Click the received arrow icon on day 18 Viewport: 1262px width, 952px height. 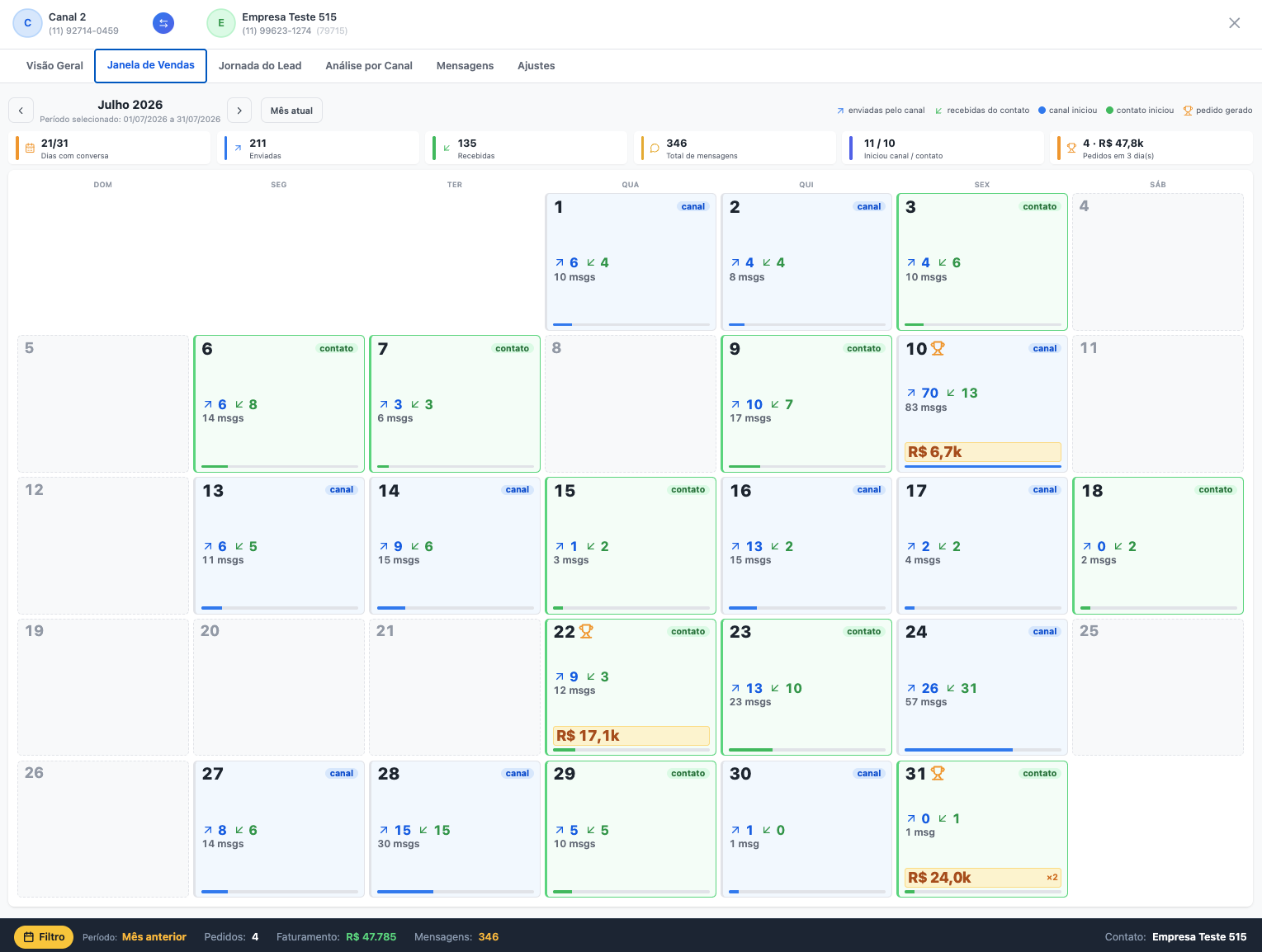pos(1118,546)
